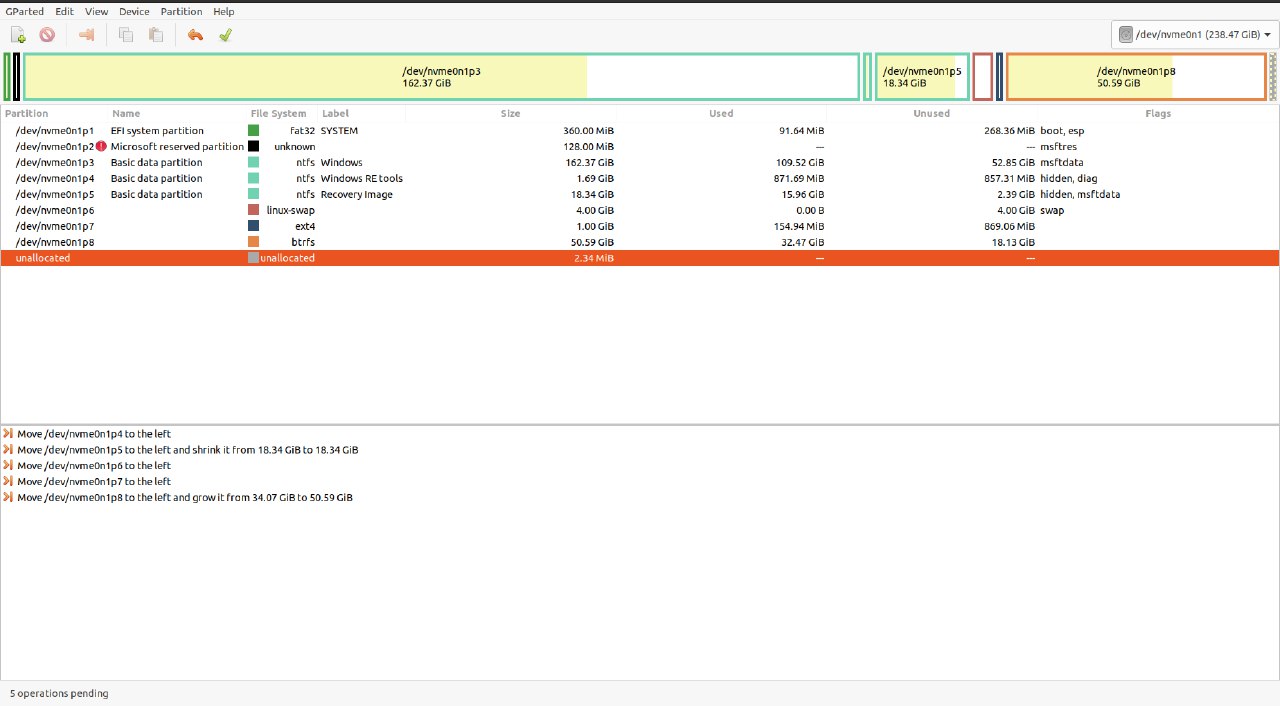Undo the last operation with orange arrow

coord(195,35)
